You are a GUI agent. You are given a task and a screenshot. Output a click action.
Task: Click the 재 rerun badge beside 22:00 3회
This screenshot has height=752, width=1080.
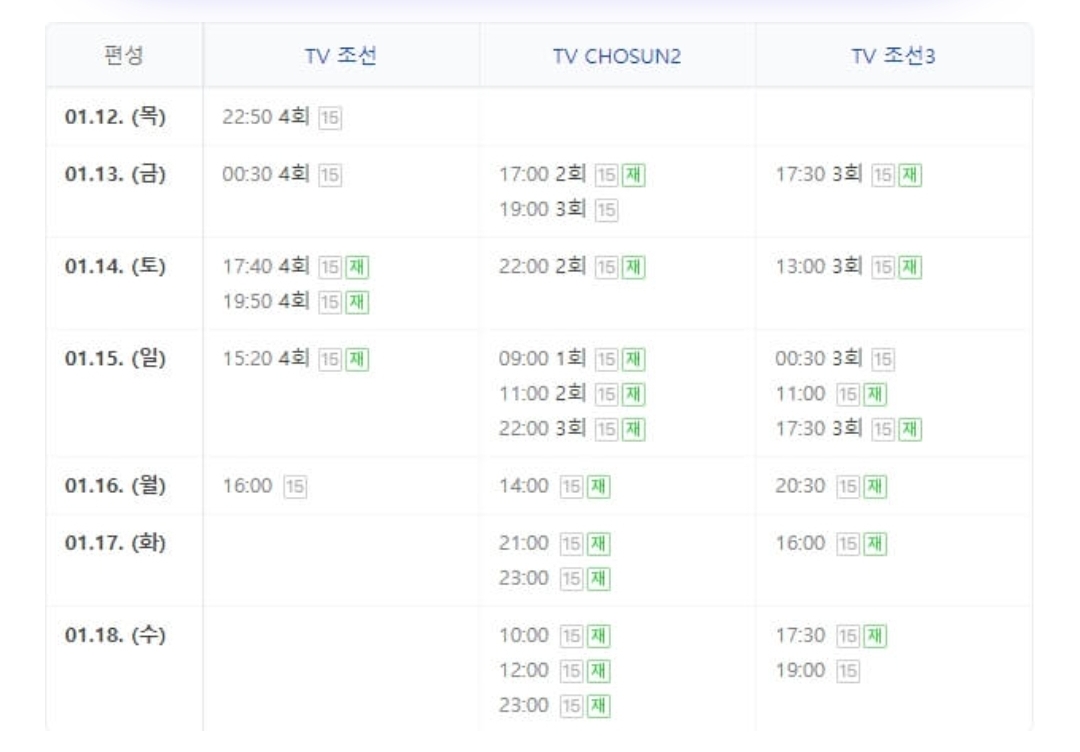pyautogui.click(x=634, y=430)
